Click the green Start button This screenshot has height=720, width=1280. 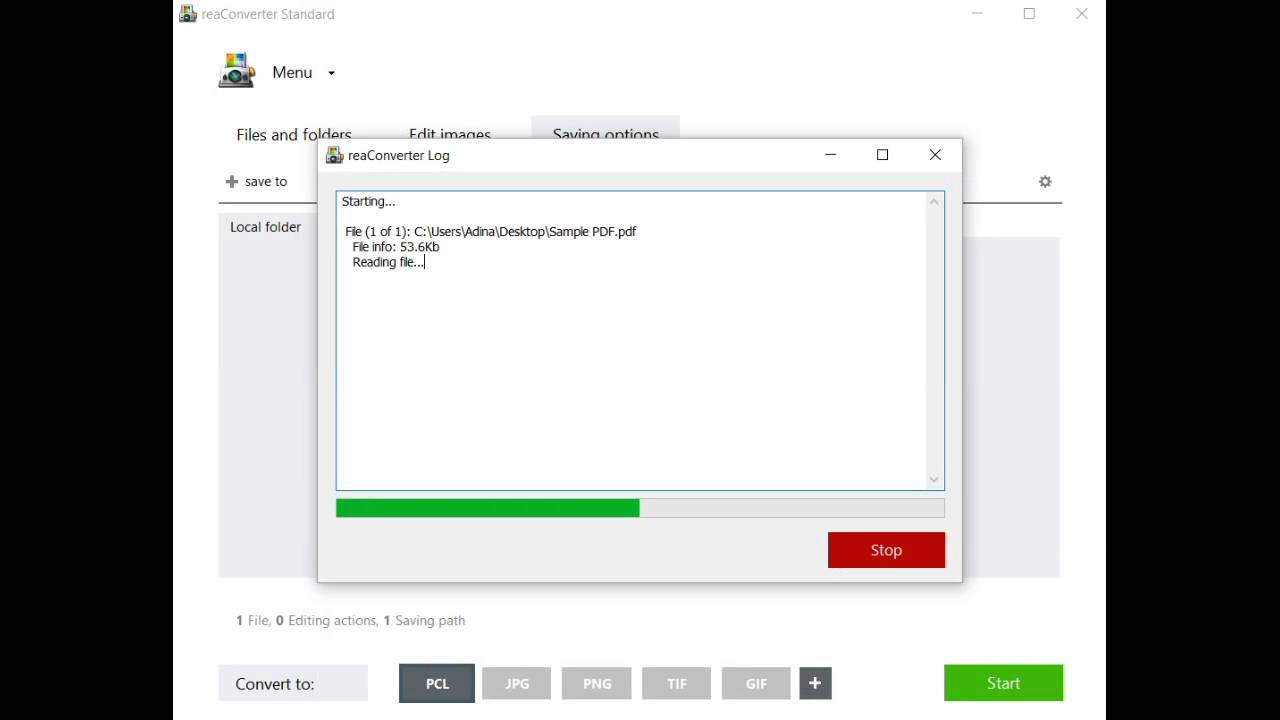click(x=1003, y=683)
